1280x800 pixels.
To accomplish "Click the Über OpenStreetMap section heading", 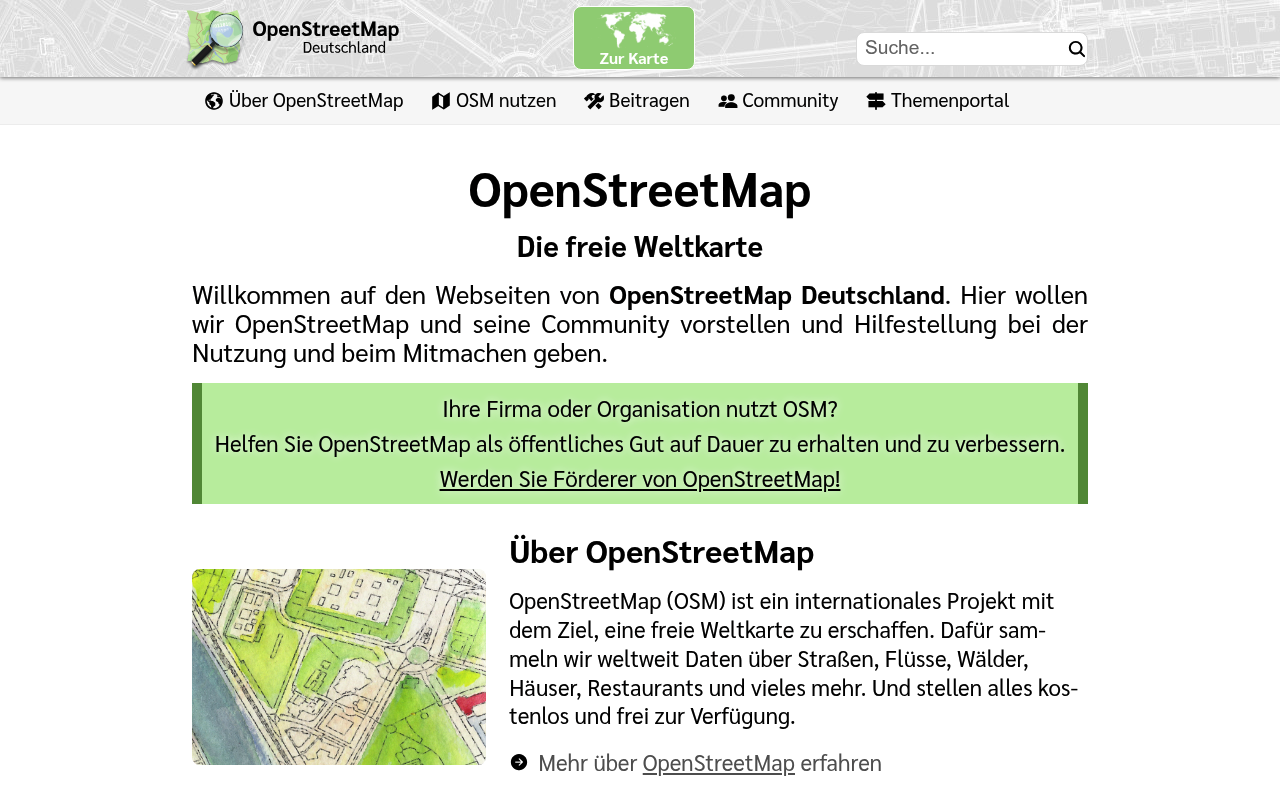I will point(662,552).
